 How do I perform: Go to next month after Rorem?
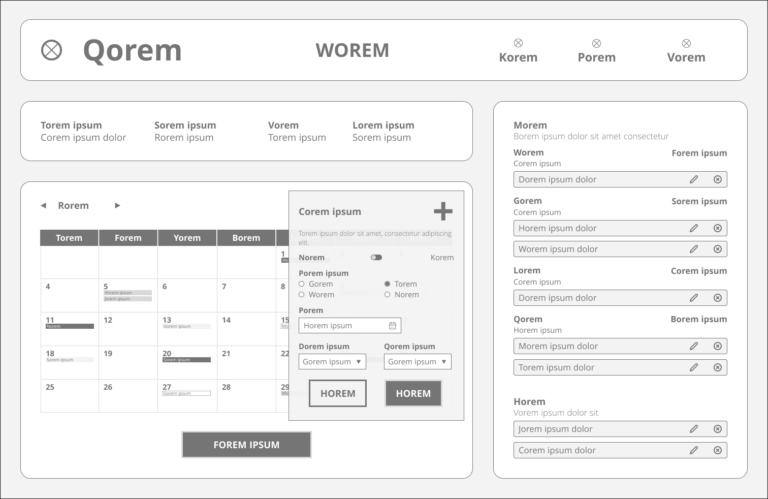click(x=117, y=206)
